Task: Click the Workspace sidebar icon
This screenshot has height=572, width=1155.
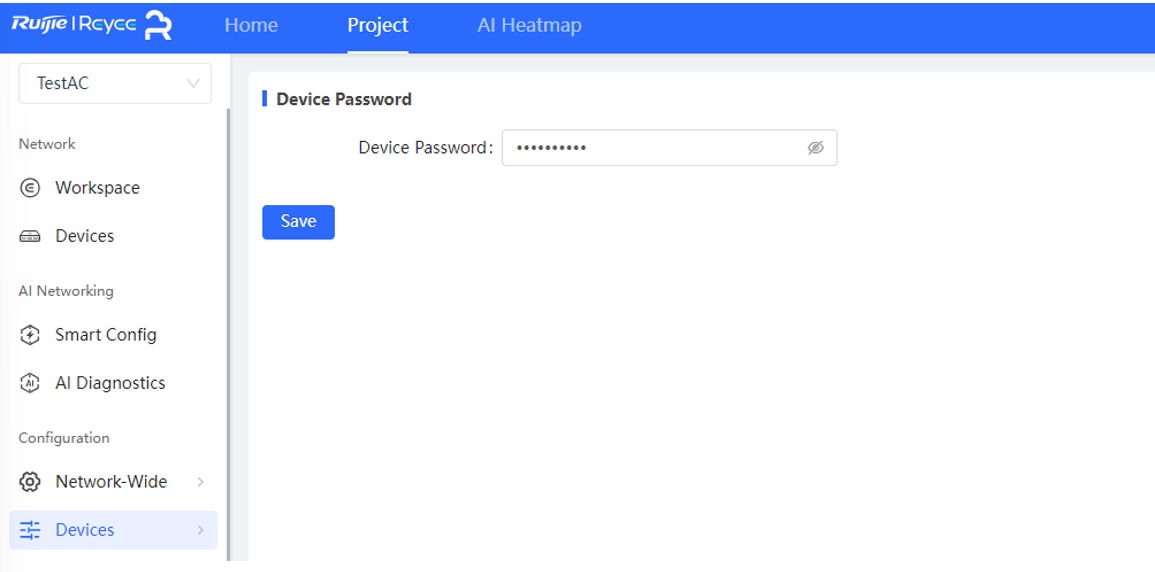Action: click(x=30, y=188)
